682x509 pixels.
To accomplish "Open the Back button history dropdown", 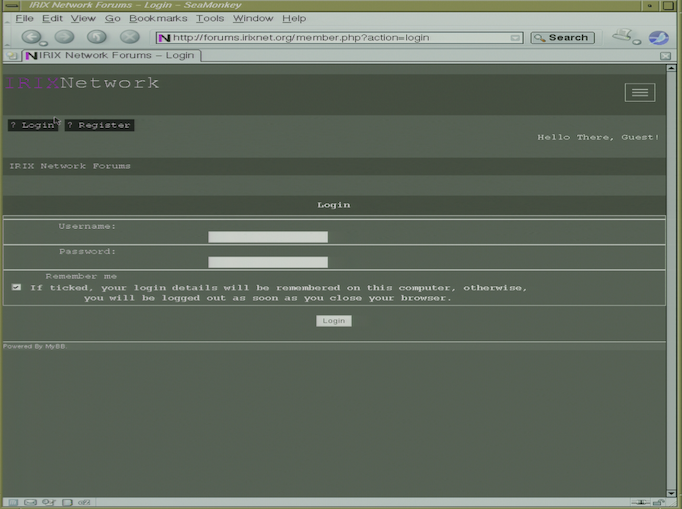I will click(43, 44).
